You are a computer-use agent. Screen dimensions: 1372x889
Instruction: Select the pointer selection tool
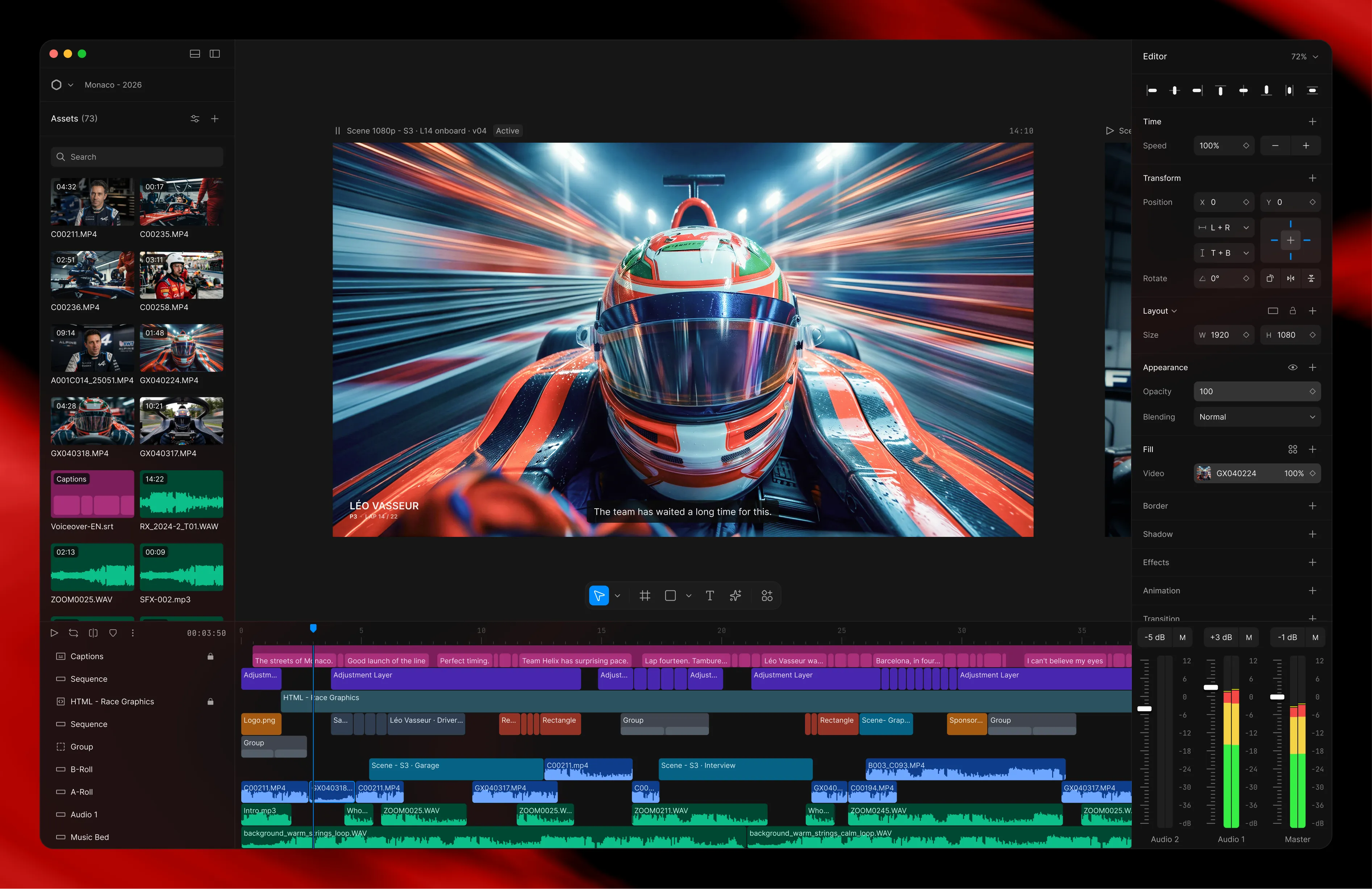[x=599, y=596]
